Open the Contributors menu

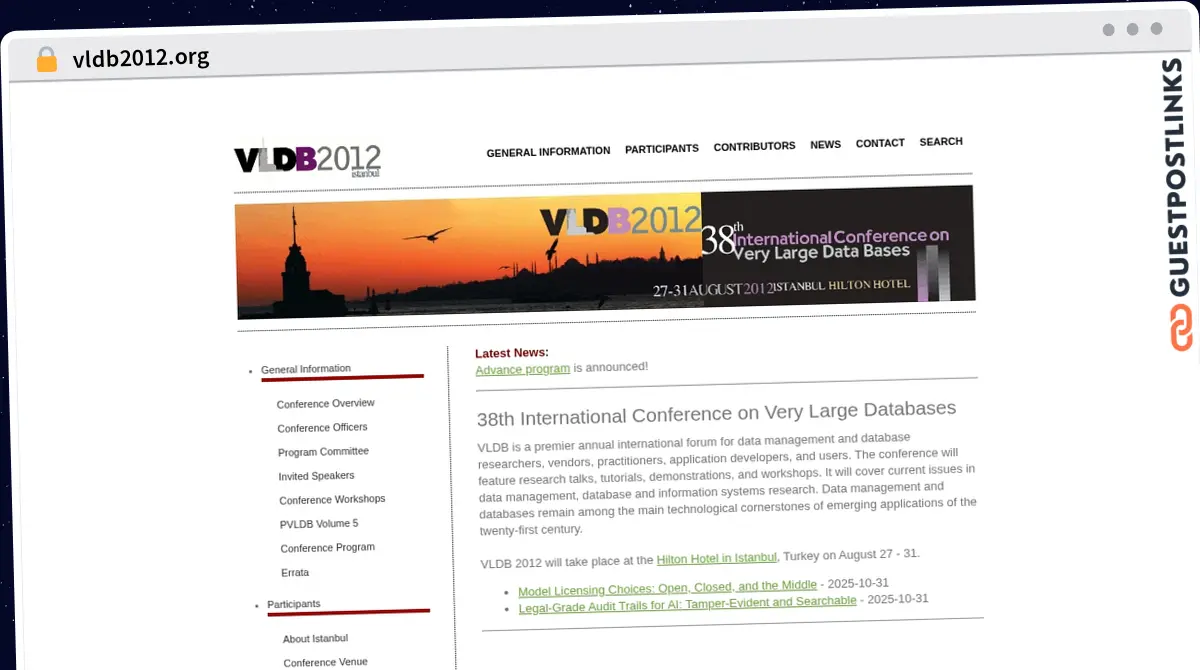click(x=754, y=146)
